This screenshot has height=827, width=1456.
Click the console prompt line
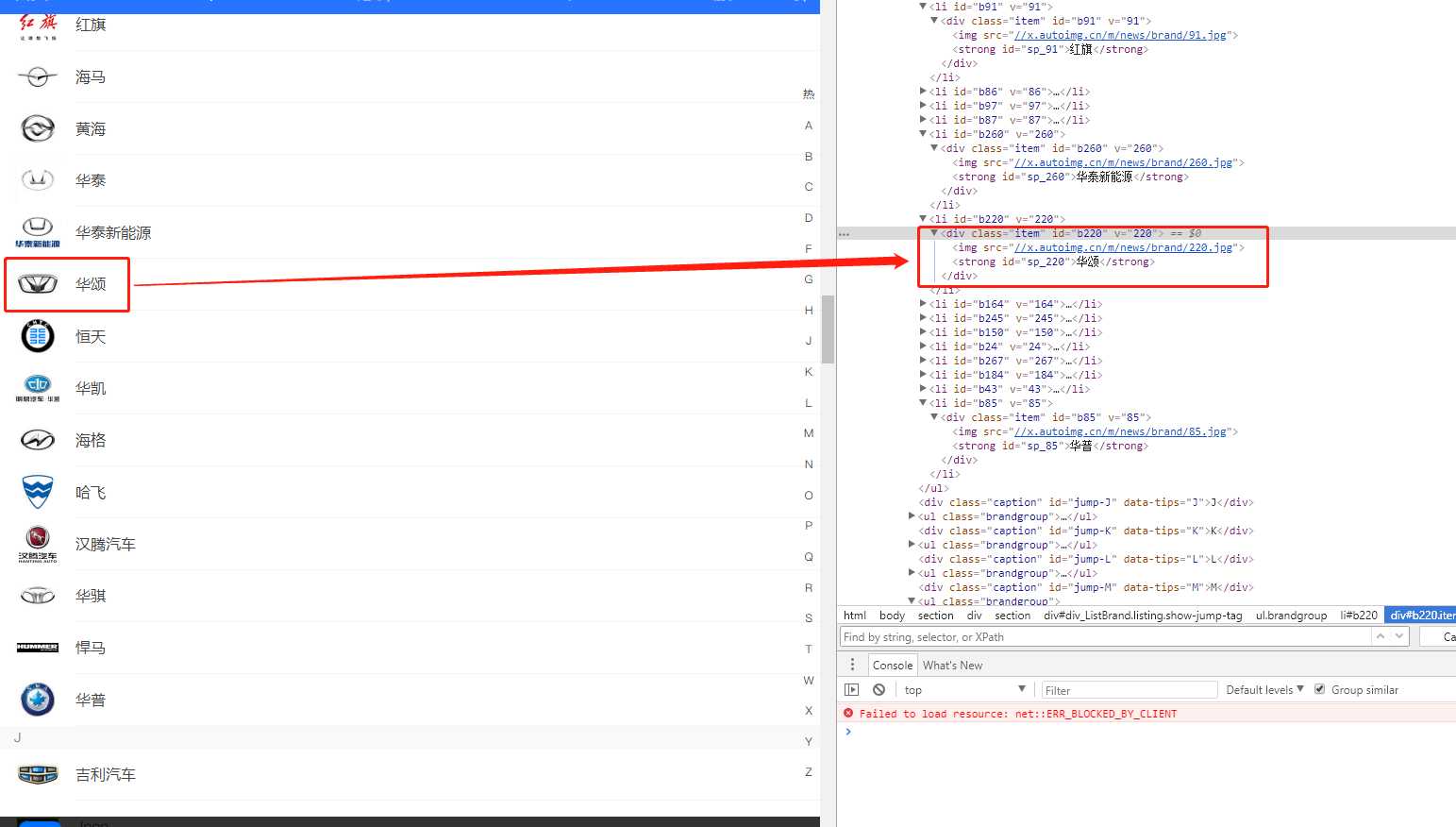[x=1146, y=732]
